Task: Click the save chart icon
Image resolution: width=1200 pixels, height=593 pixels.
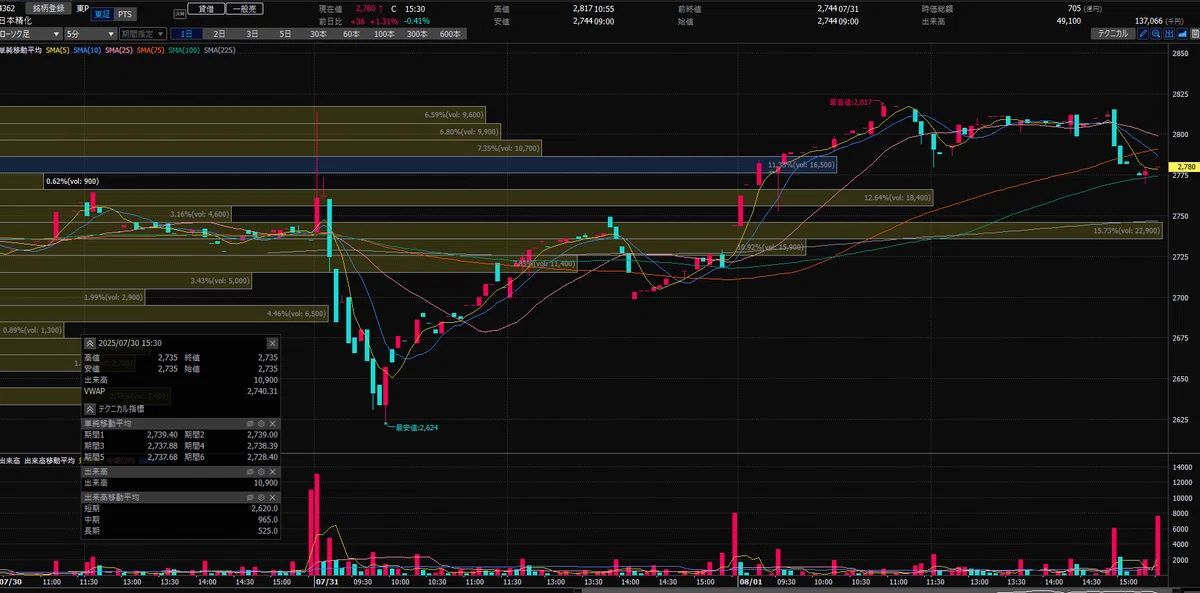Action: [x=1194, y=33]
